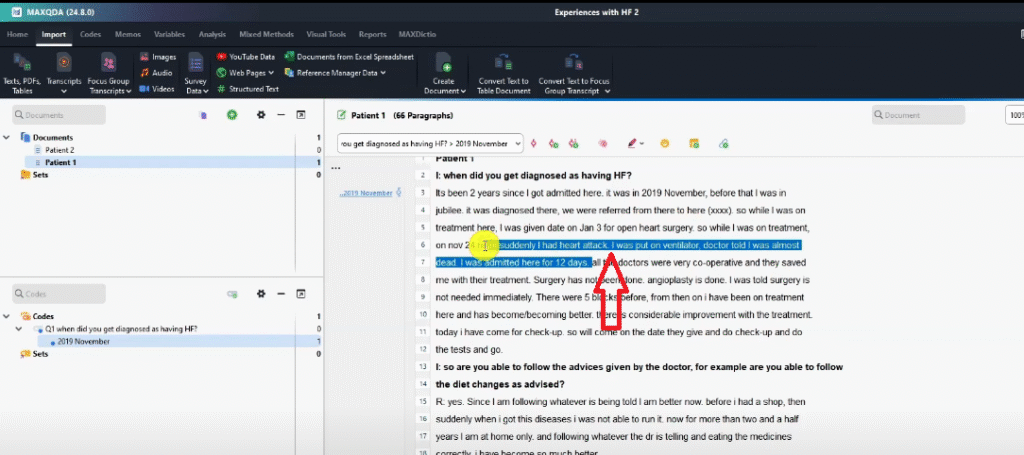Viewport: 1024px width, 455px height.
Task: Select Sets in the Documents panel
Action: (x=40, y=175)
